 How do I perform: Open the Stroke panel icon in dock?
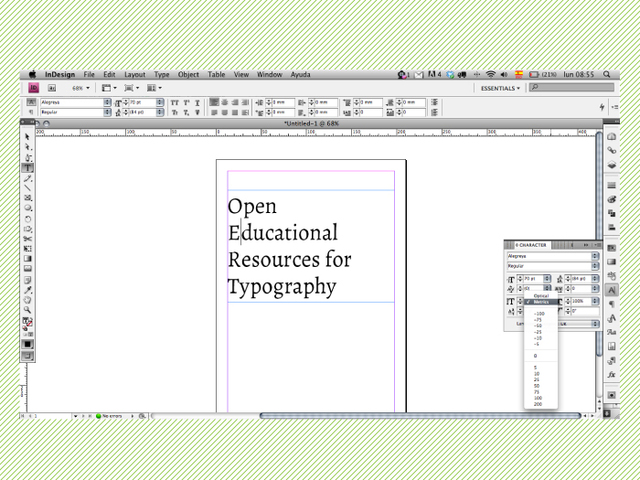point(611,185)
